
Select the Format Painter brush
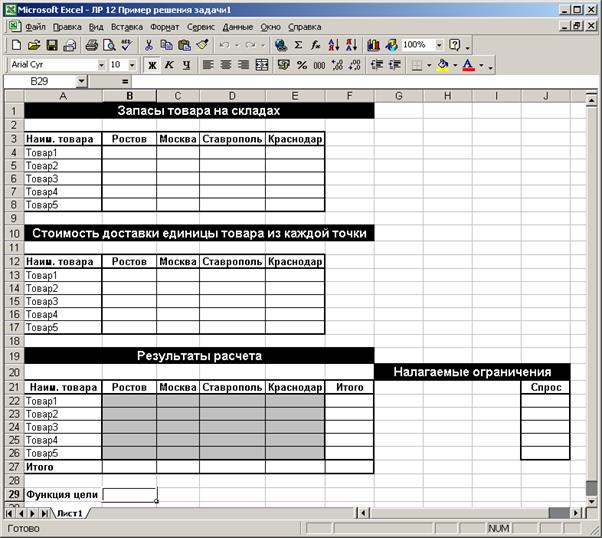tap(202, 45)
